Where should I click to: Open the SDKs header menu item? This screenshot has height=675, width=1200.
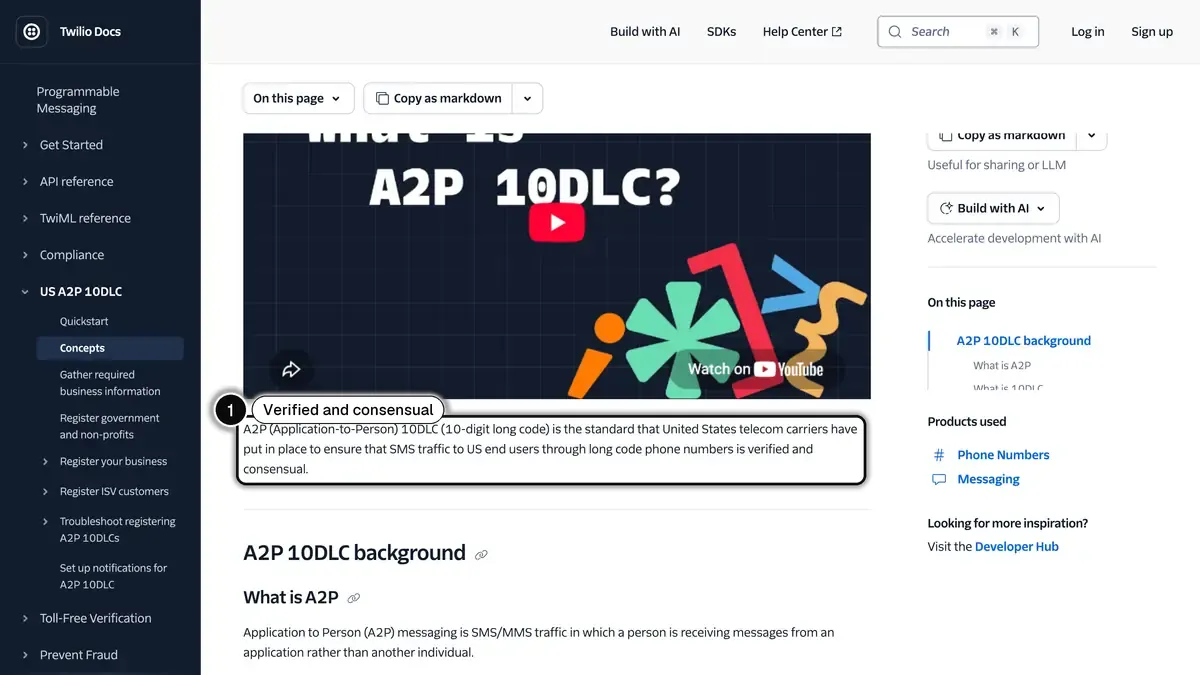[x=721, y=32]
